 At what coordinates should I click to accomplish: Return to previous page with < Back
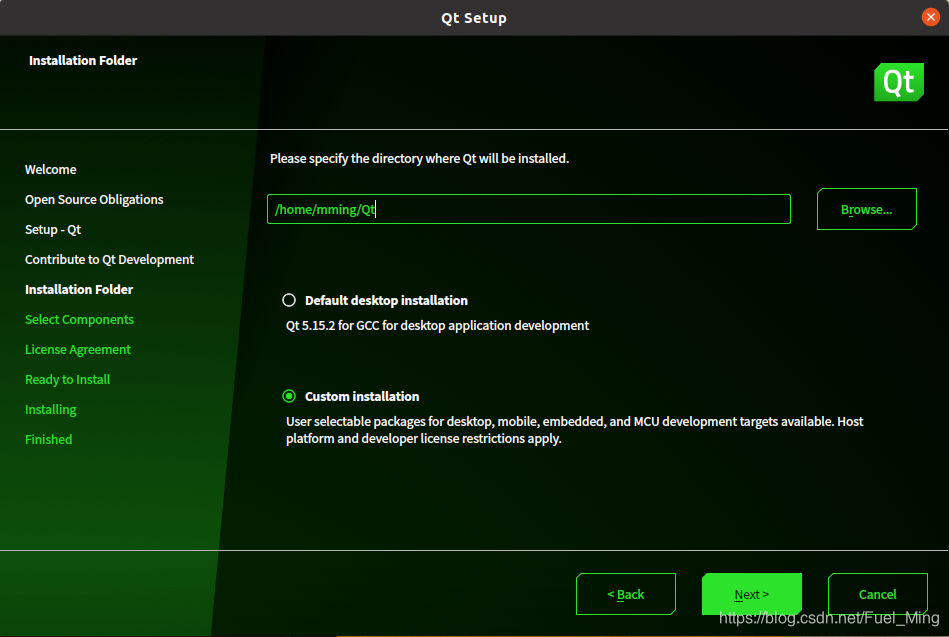click(x=625, y=594)
